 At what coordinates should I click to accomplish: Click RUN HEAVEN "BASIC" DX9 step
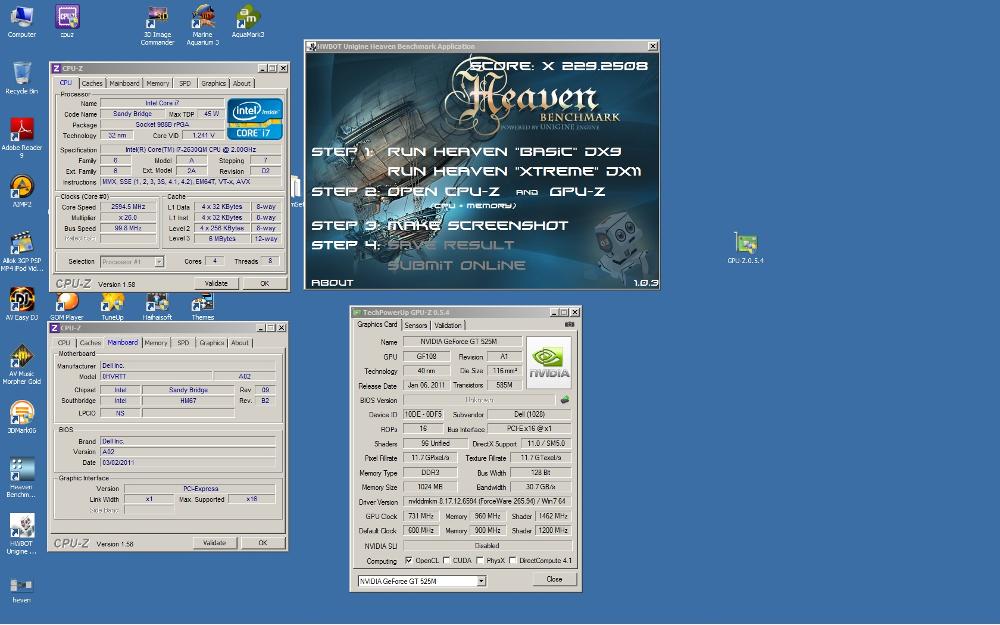pos(504,152)
